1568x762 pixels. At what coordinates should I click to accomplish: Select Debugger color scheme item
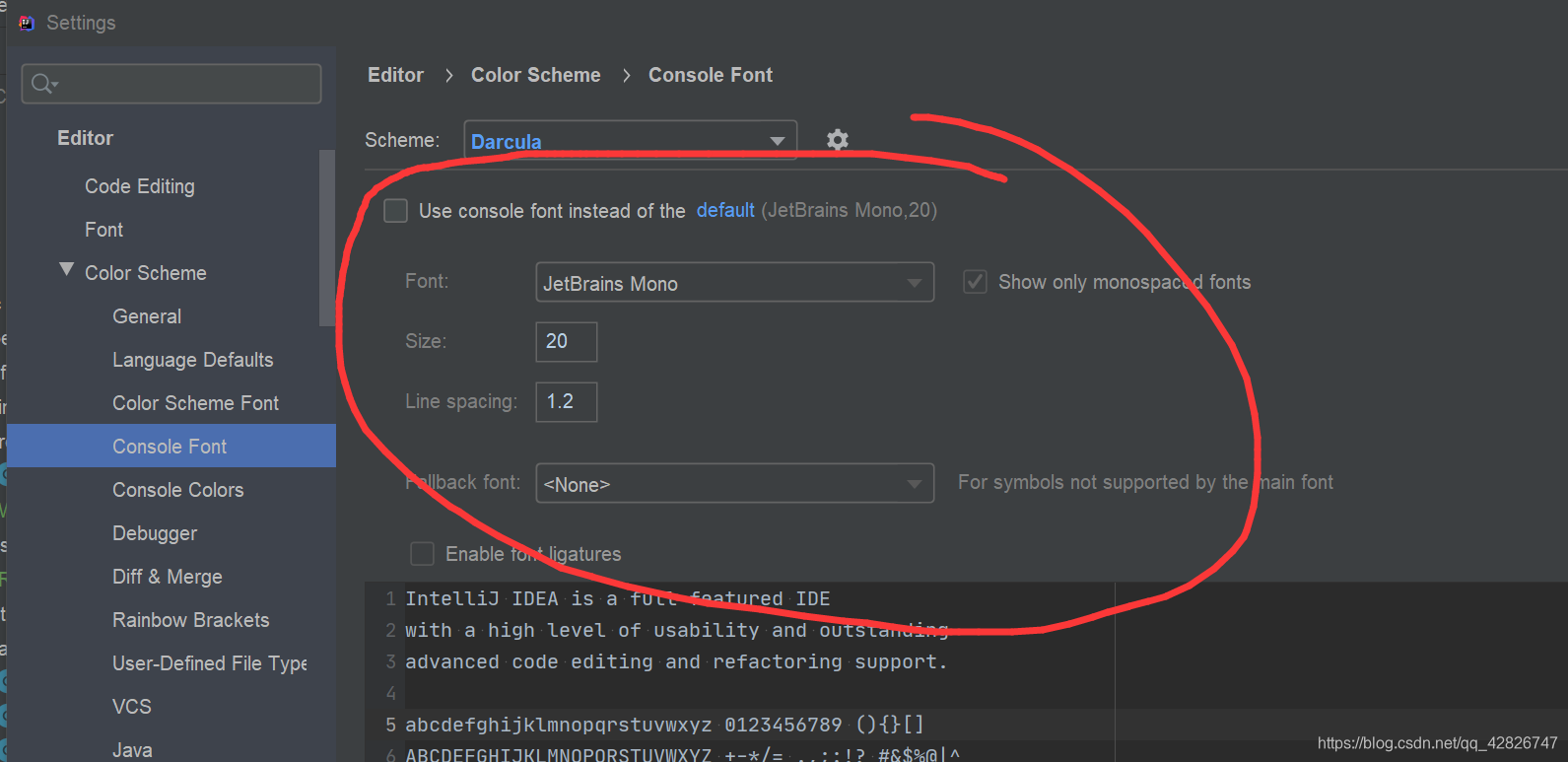tap(155, 533)
